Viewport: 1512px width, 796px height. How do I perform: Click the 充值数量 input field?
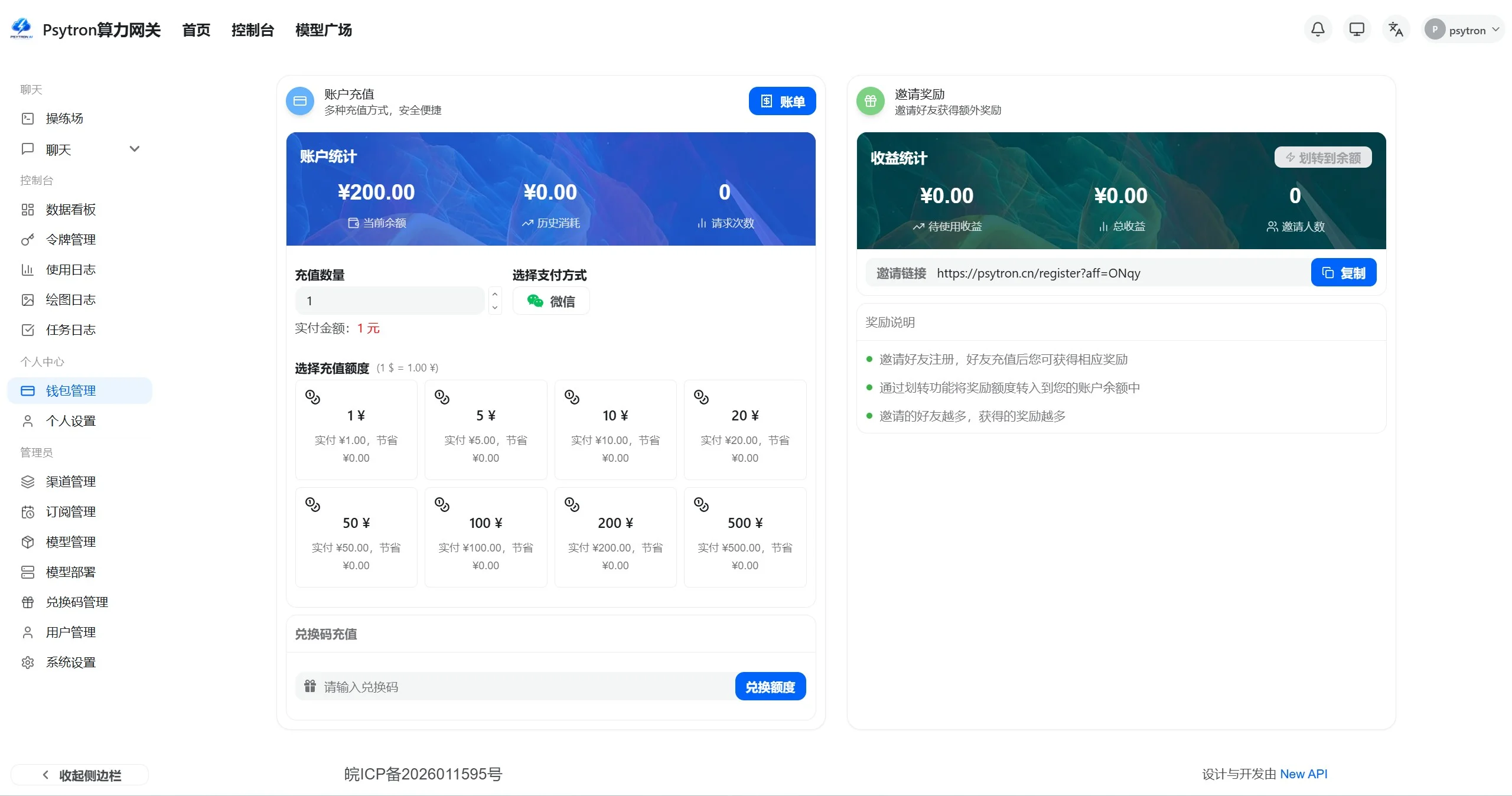[x=390, y=301]
